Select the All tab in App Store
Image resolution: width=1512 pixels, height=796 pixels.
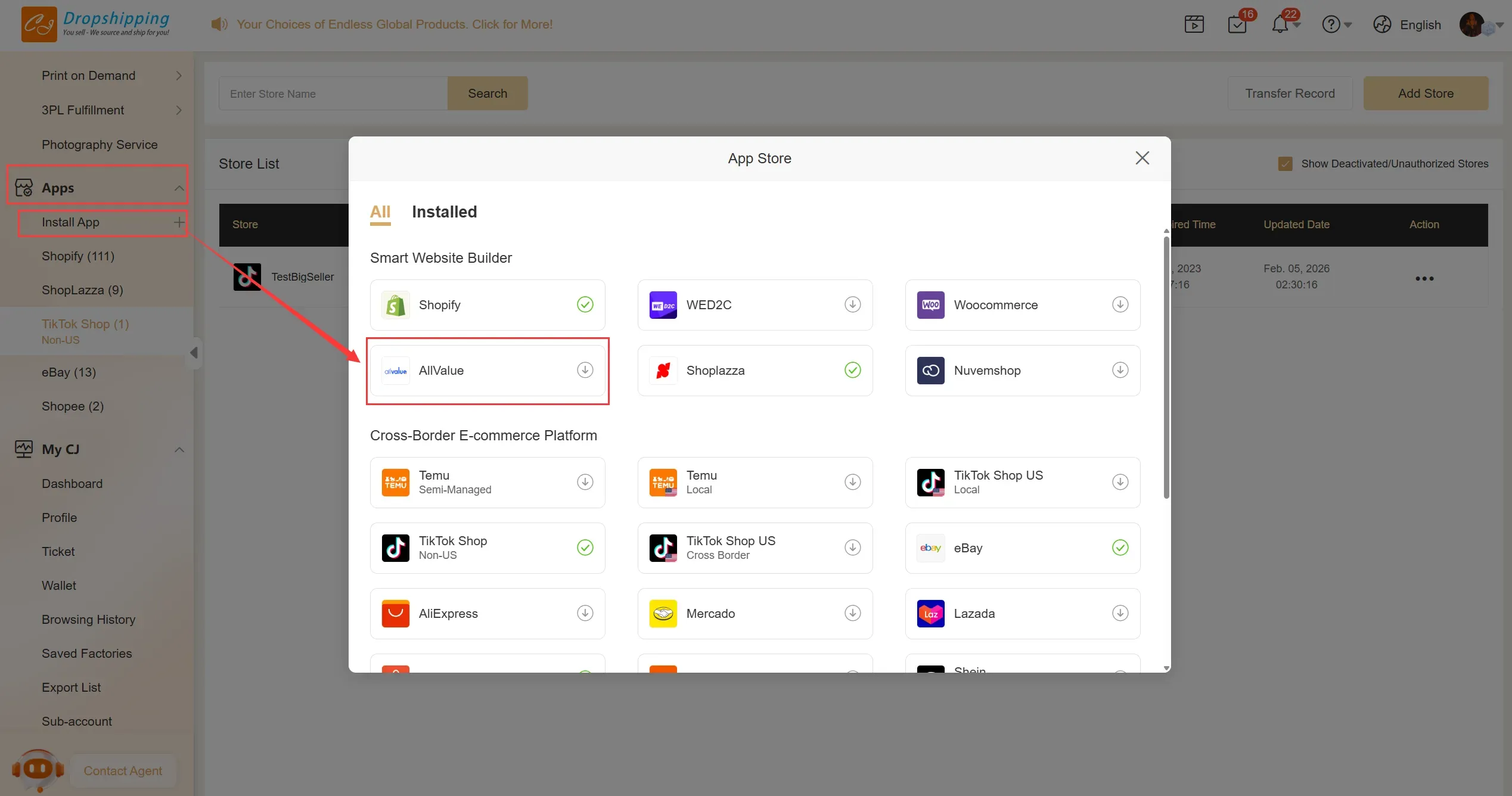pyautogui.click(x=380, y=212)
